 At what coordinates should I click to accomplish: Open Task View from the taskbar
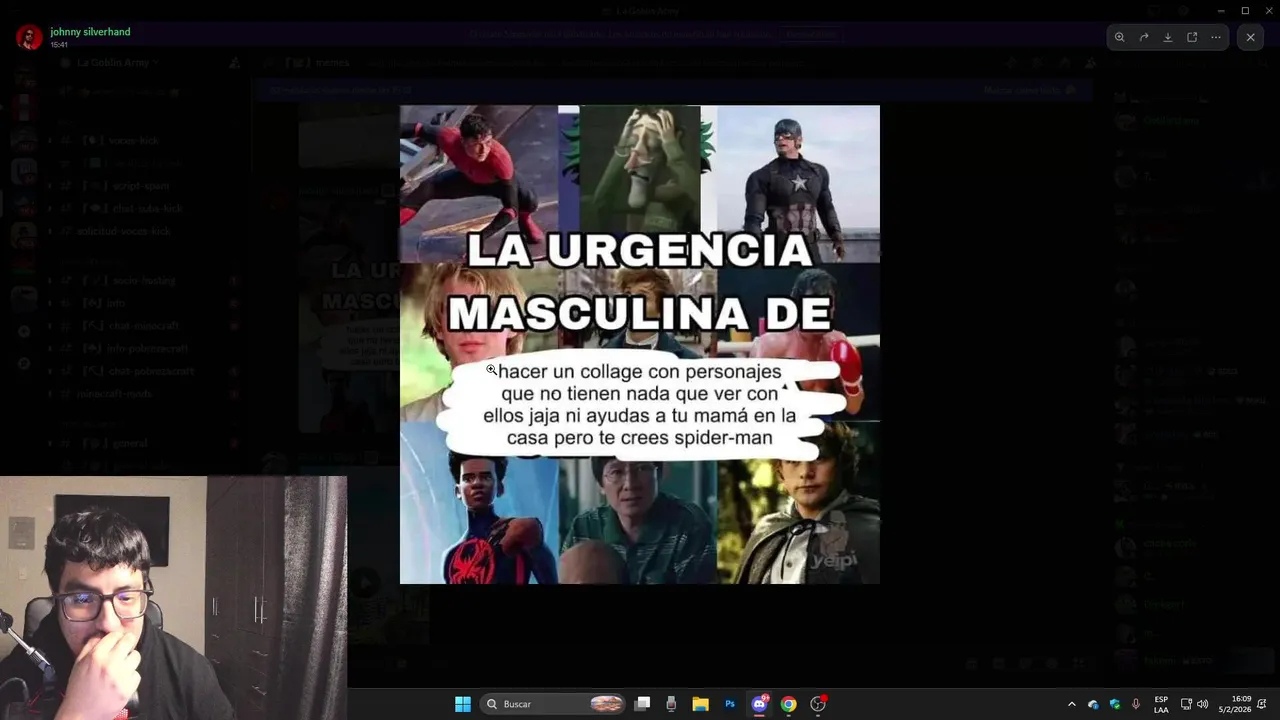[643, 704]
